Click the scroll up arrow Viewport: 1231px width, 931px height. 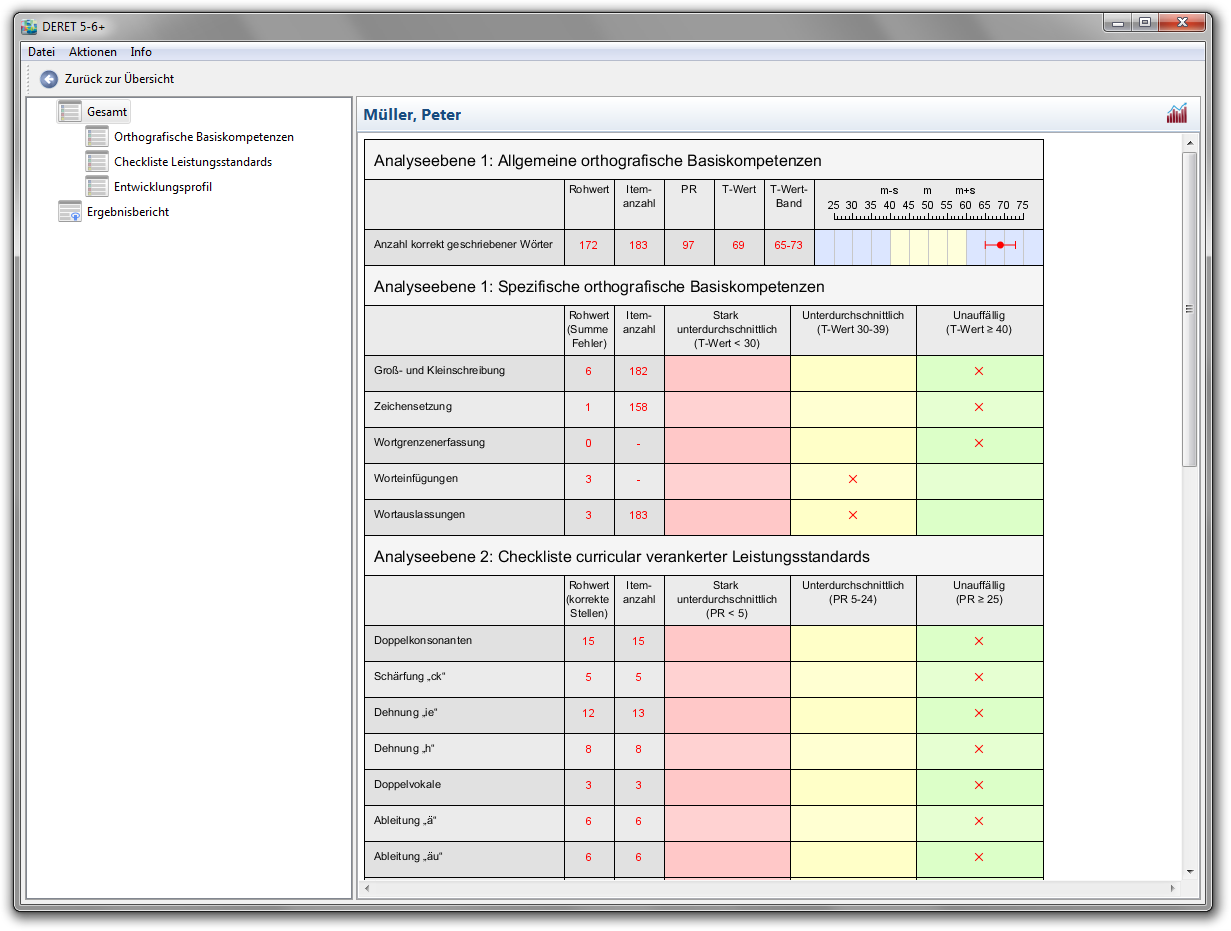click(1189, 144)
